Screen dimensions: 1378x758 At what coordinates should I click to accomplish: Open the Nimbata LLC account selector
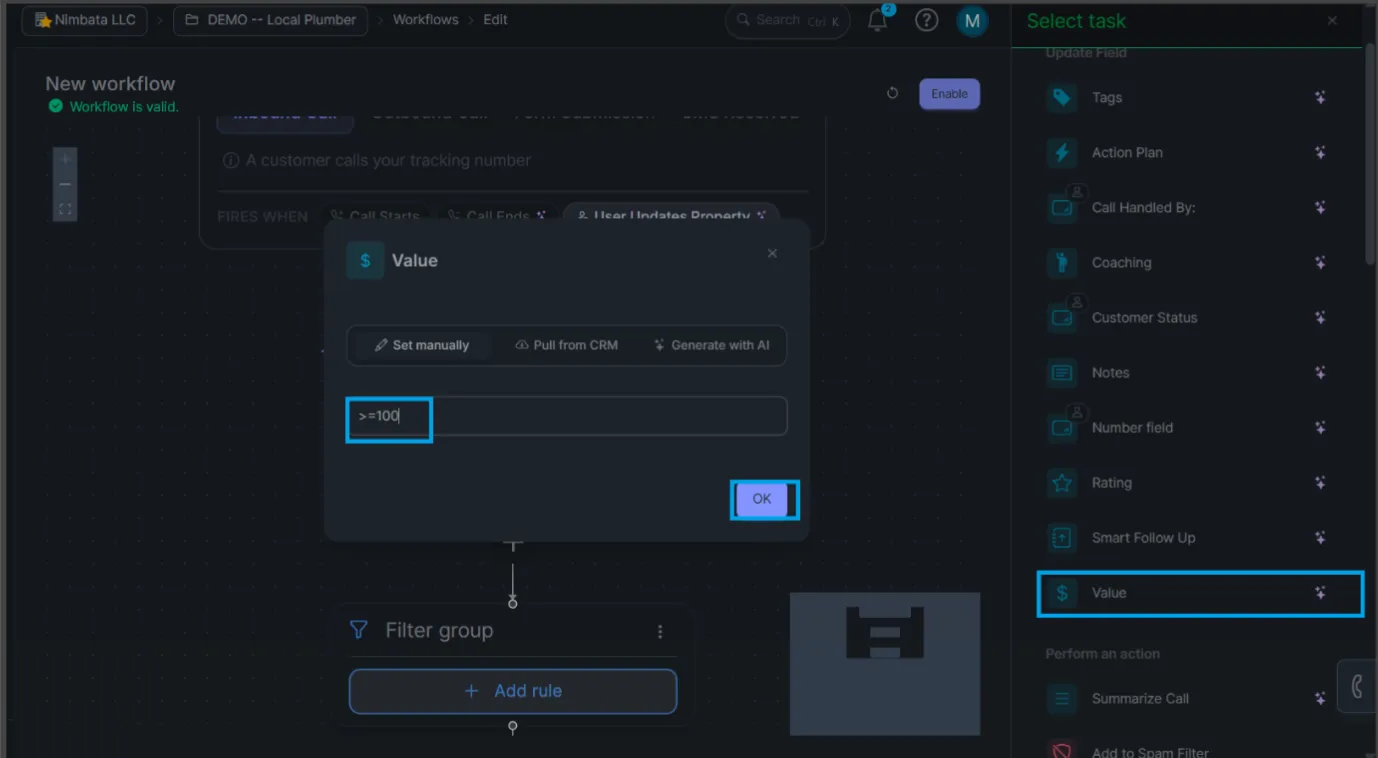coord(84,20)
